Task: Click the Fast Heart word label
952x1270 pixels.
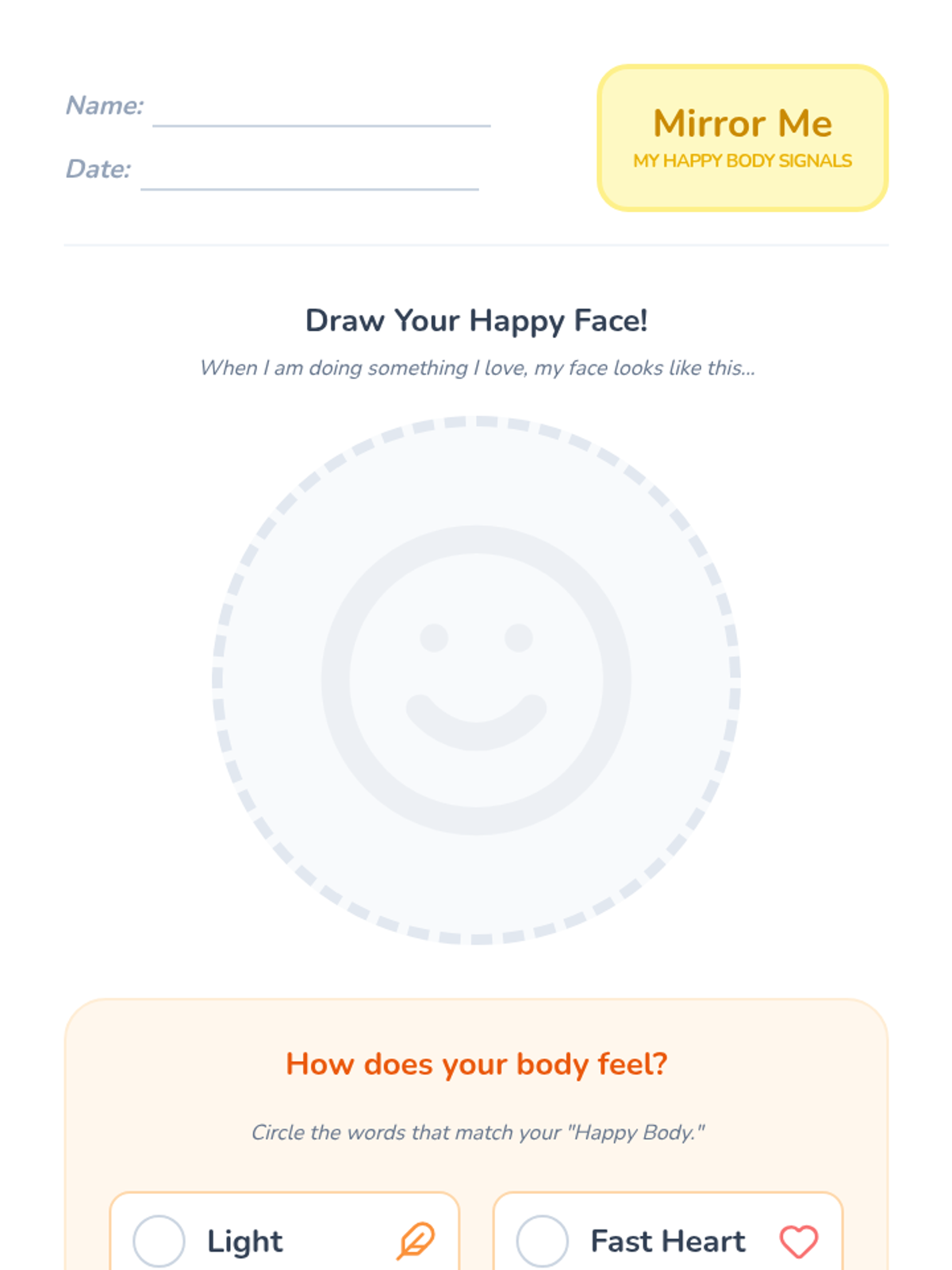Action: 668,1241
